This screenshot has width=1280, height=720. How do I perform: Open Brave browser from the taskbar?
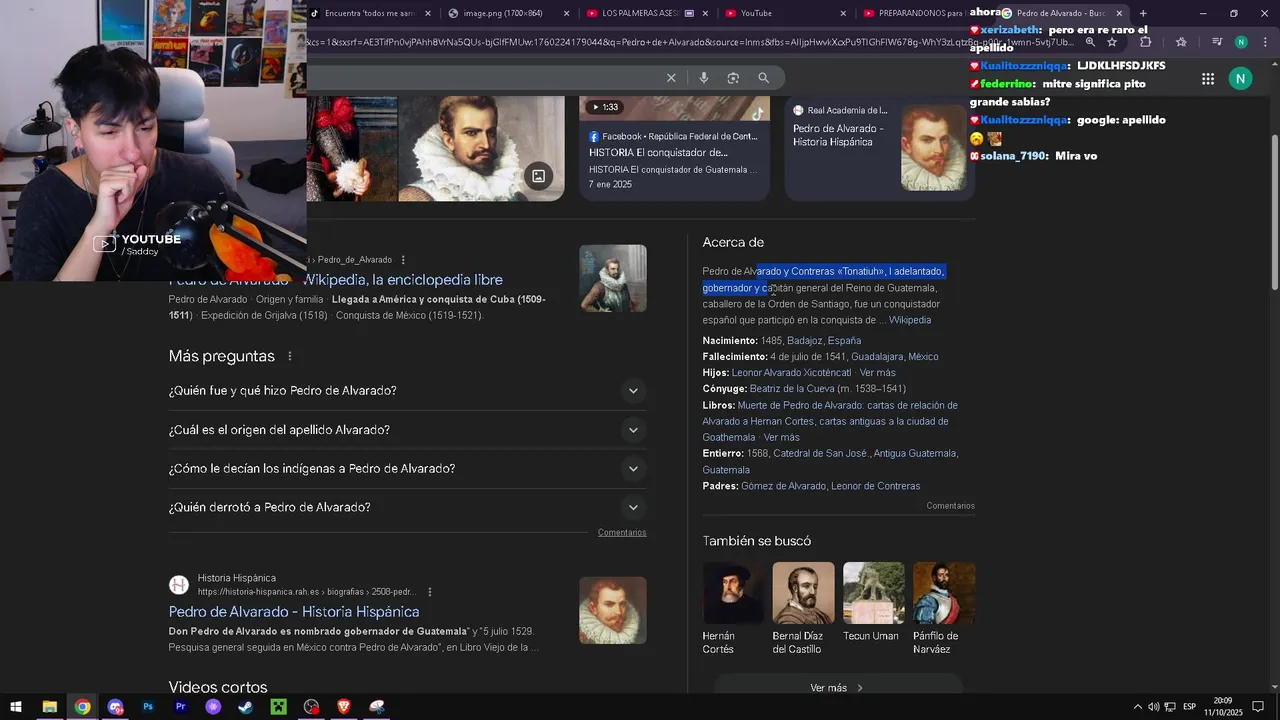(344, 707)
